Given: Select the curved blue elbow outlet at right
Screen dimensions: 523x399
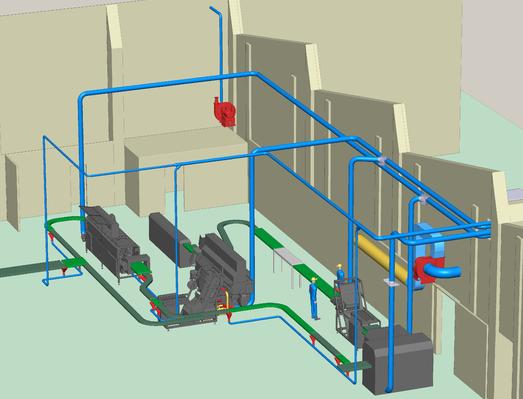Looking at the screenshot, I should [443, 270].
